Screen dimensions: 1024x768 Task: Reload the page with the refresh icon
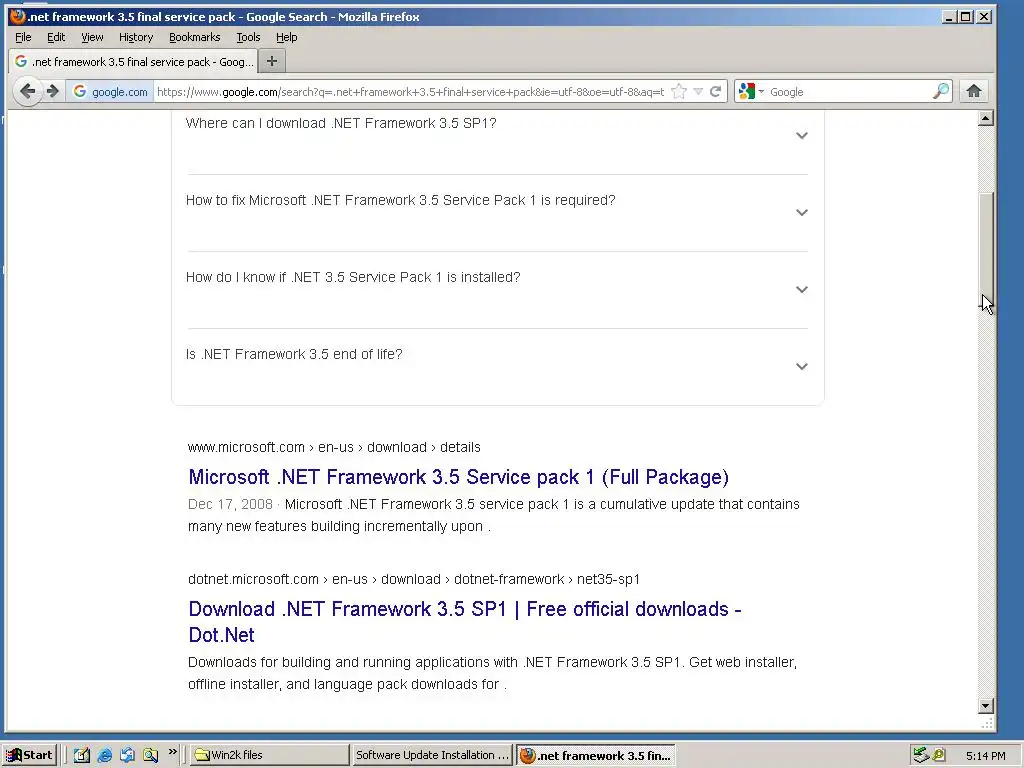point(716,91)
